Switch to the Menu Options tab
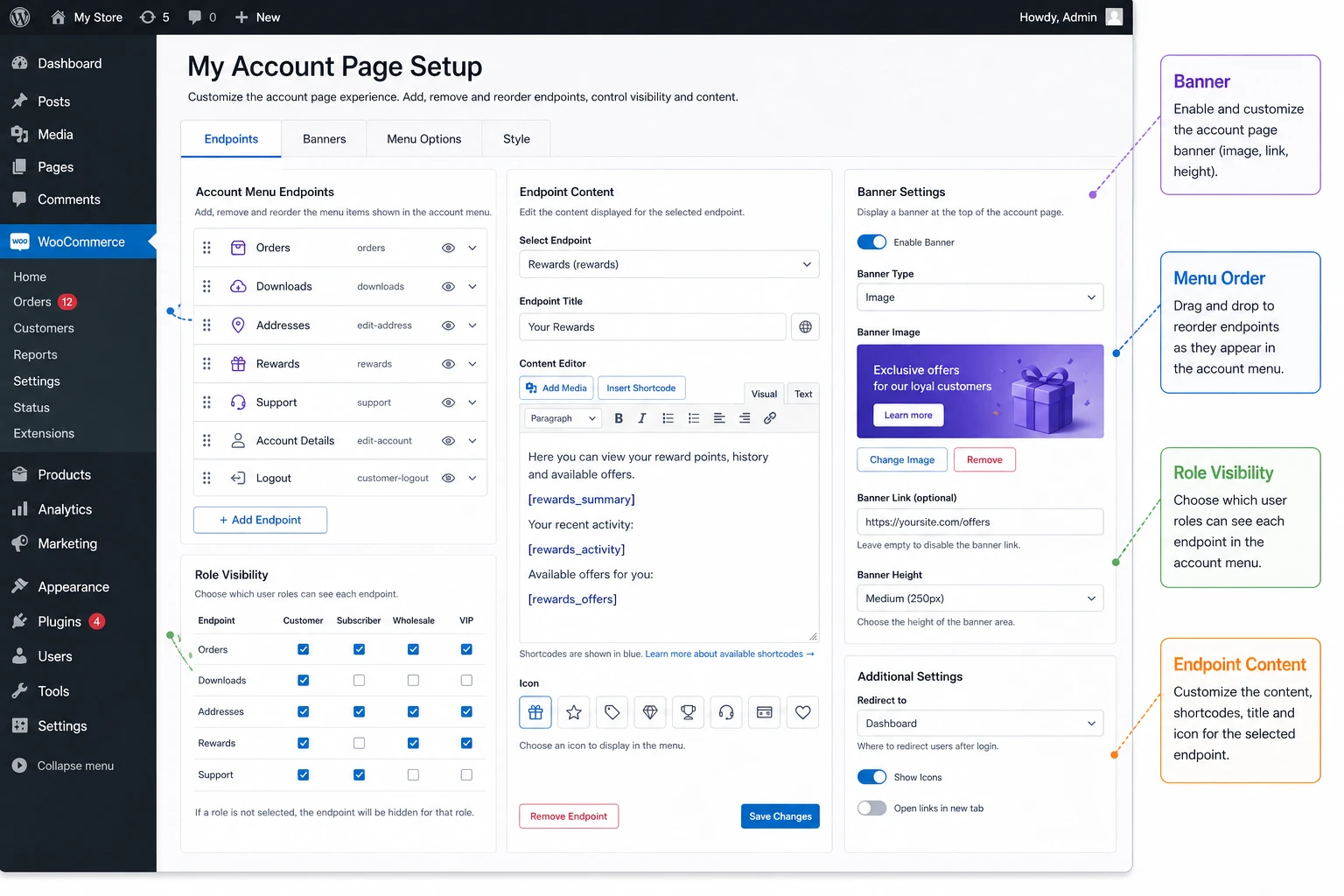This screenshot has width=1344, height=896. pos(424,139)
